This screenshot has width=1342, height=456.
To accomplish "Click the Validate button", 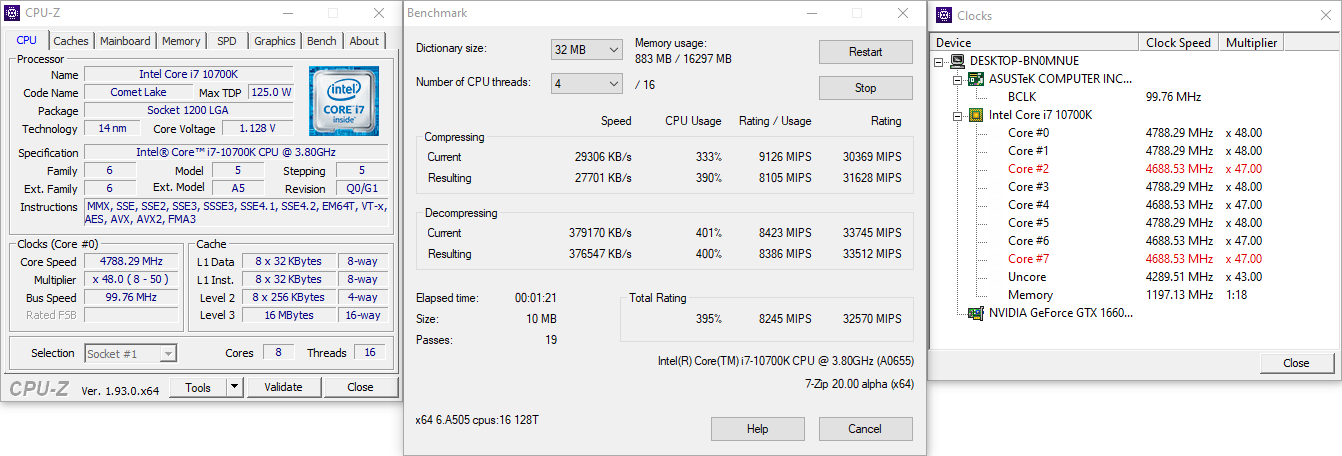I will 282,387.
